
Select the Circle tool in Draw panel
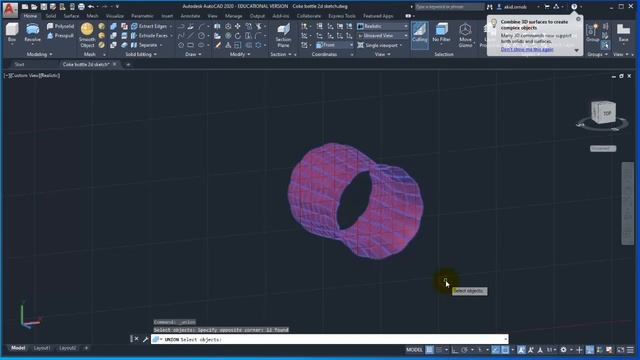pos(201,36)
